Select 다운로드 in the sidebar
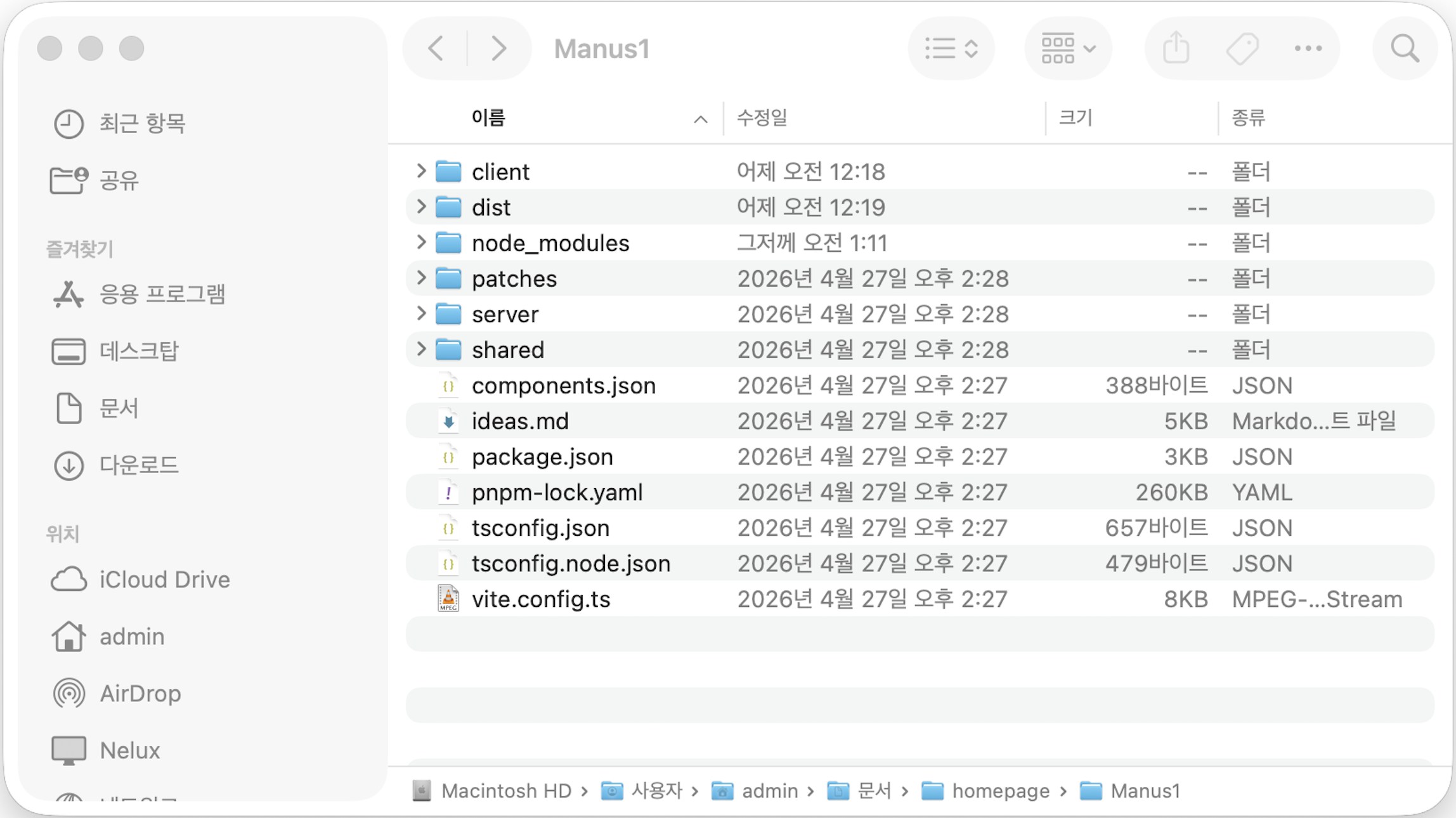The image size is (1456, 818). click(138, 465)
